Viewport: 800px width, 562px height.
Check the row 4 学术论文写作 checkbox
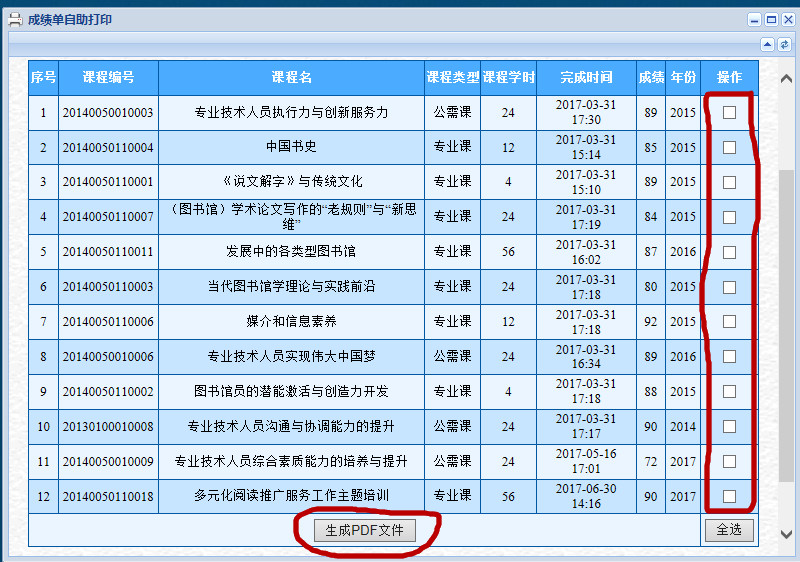(x=730, y=217)
